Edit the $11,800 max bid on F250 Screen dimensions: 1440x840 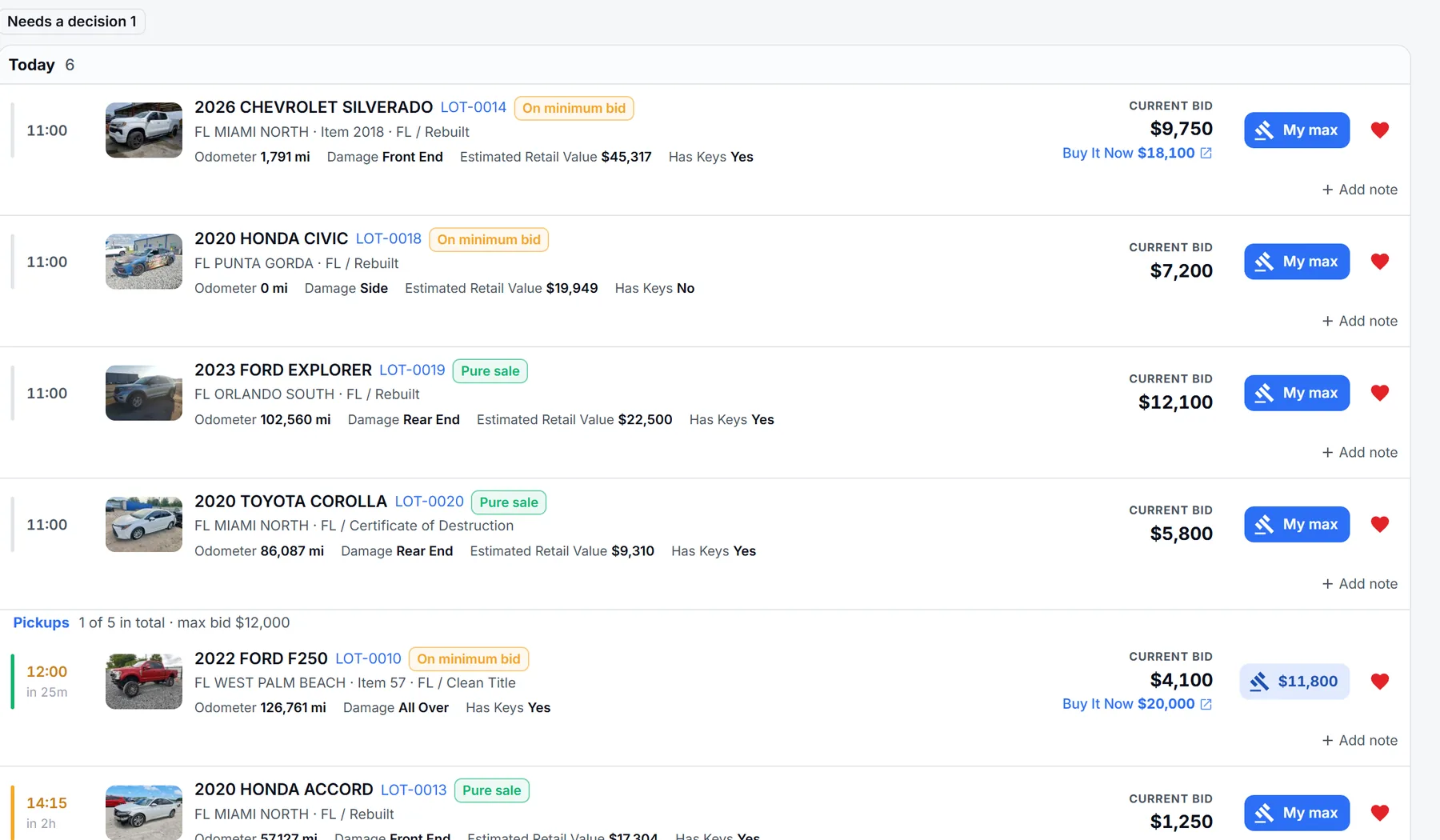[1294, 682]
